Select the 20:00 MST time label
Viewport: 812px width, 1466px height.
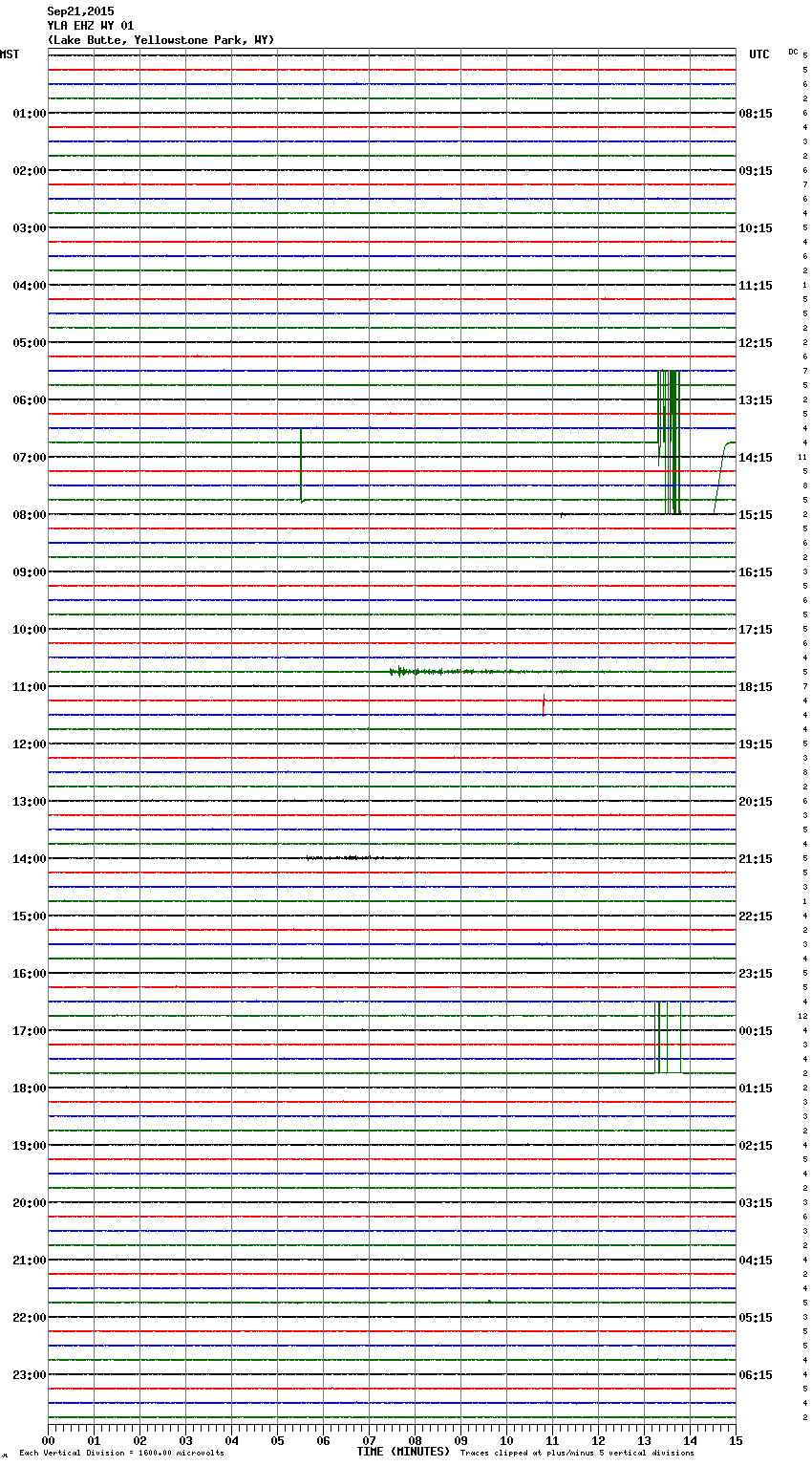pos(30,1203)
